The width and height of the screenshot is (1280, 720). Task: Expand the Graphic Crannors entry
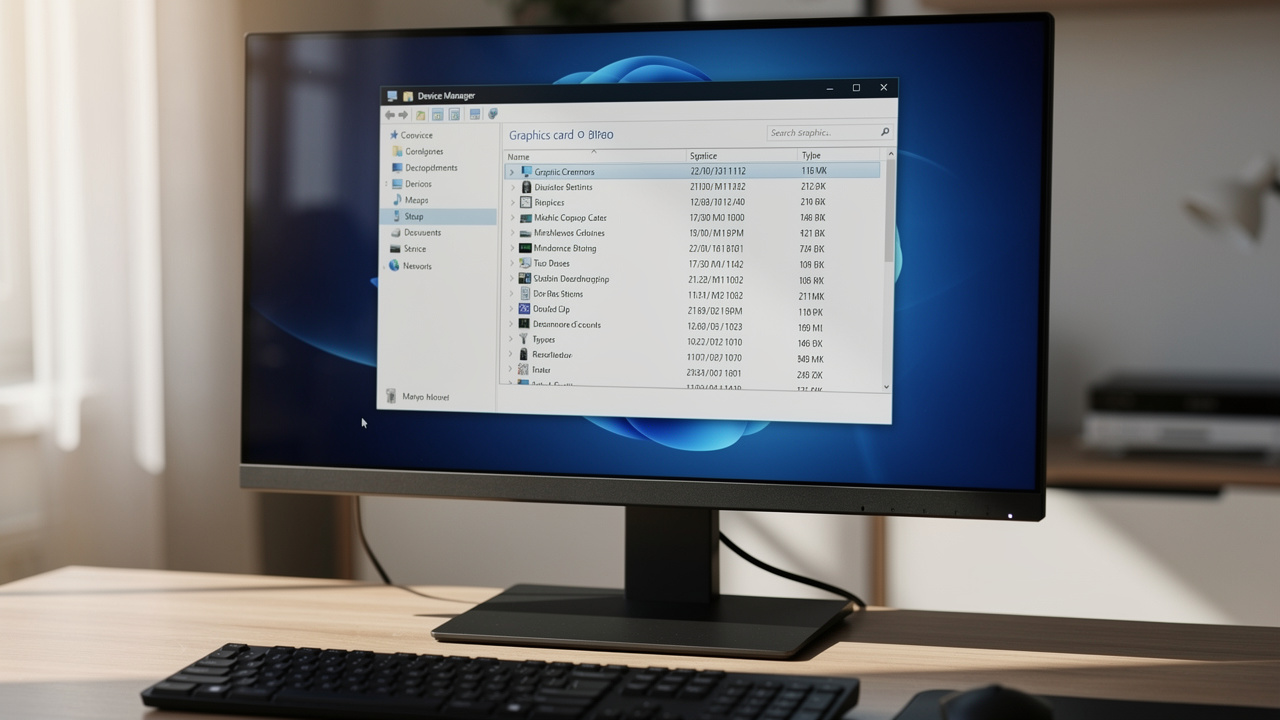point(511,171)
